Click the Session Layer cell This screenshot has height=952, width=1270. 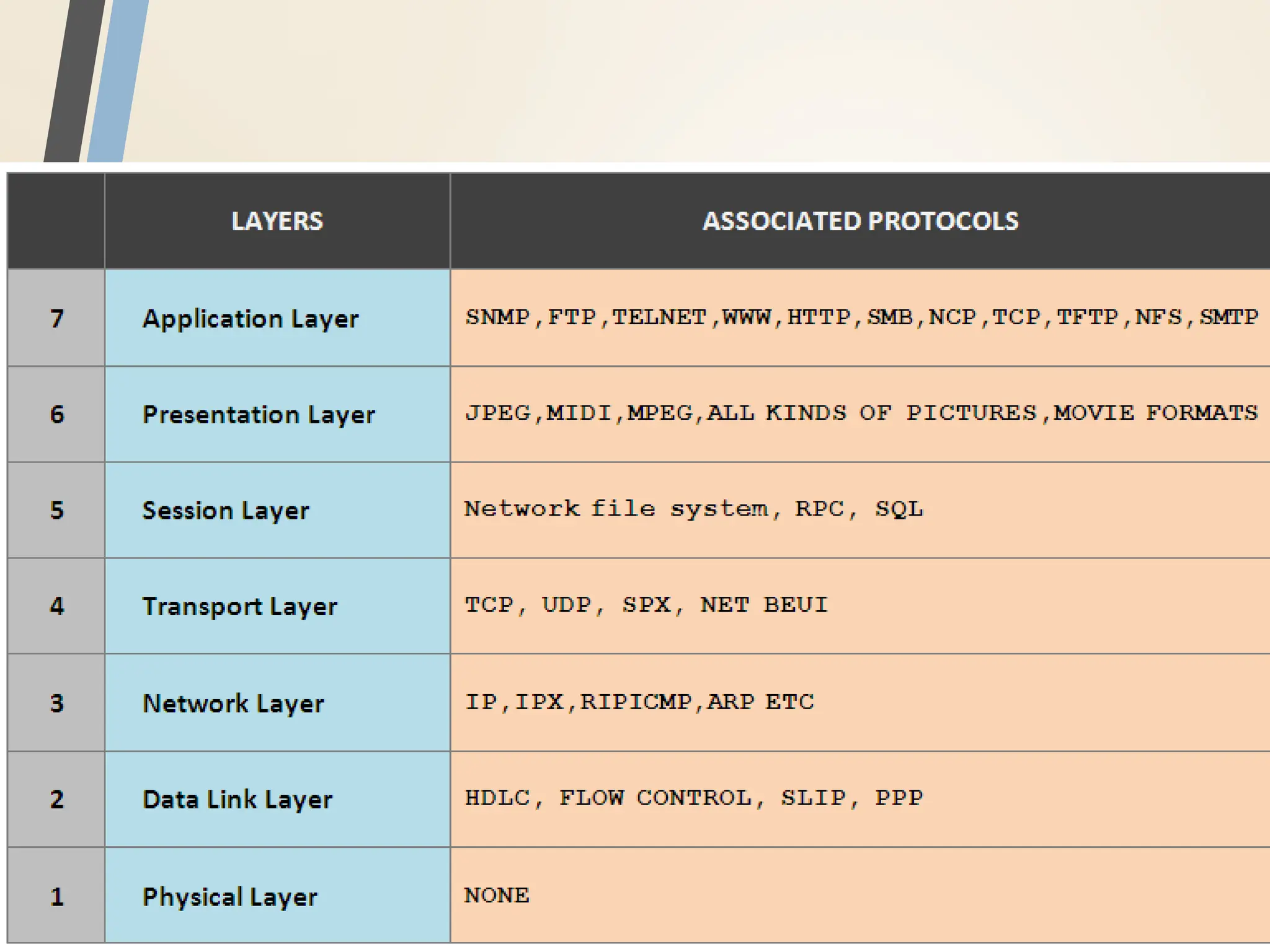pos(226,511)
